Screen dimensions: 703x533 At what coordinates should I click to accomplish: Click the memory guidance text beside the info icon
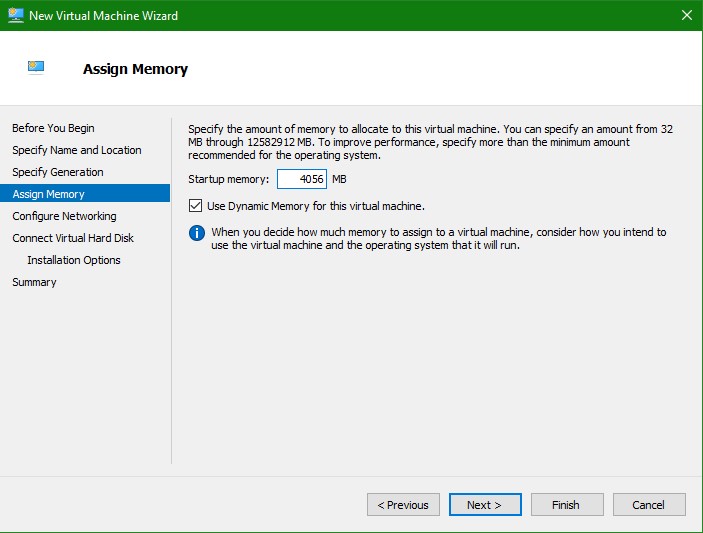point(438,239)
